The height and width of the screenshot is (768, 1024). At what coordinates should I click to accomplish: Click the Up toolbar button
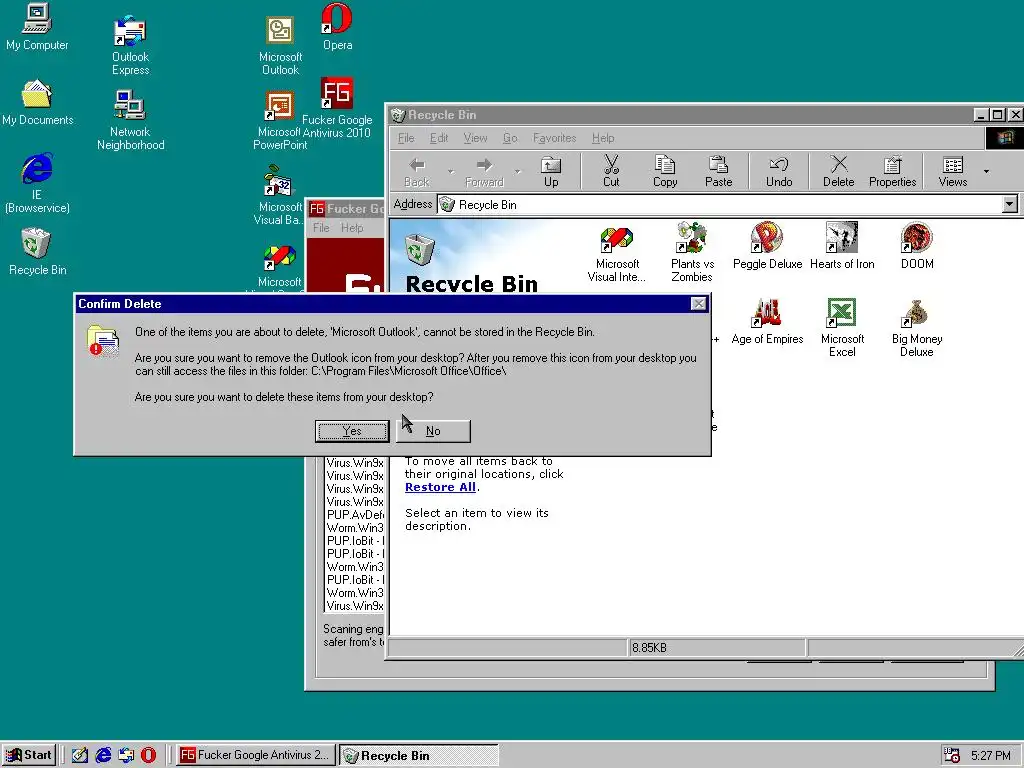point(551,172)
